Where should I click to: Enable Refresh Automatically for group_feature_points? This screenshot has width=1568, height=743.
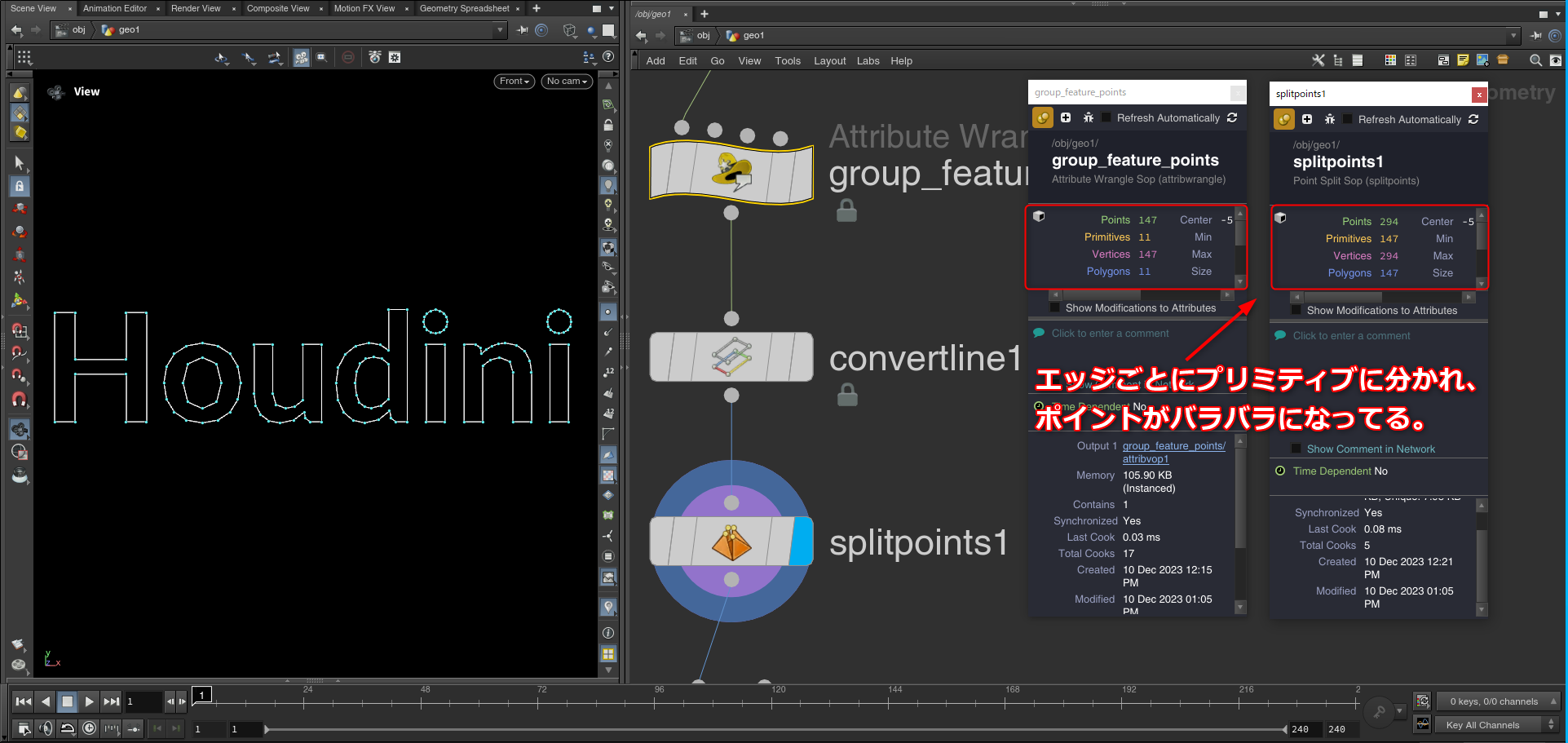click(1106, 117)
